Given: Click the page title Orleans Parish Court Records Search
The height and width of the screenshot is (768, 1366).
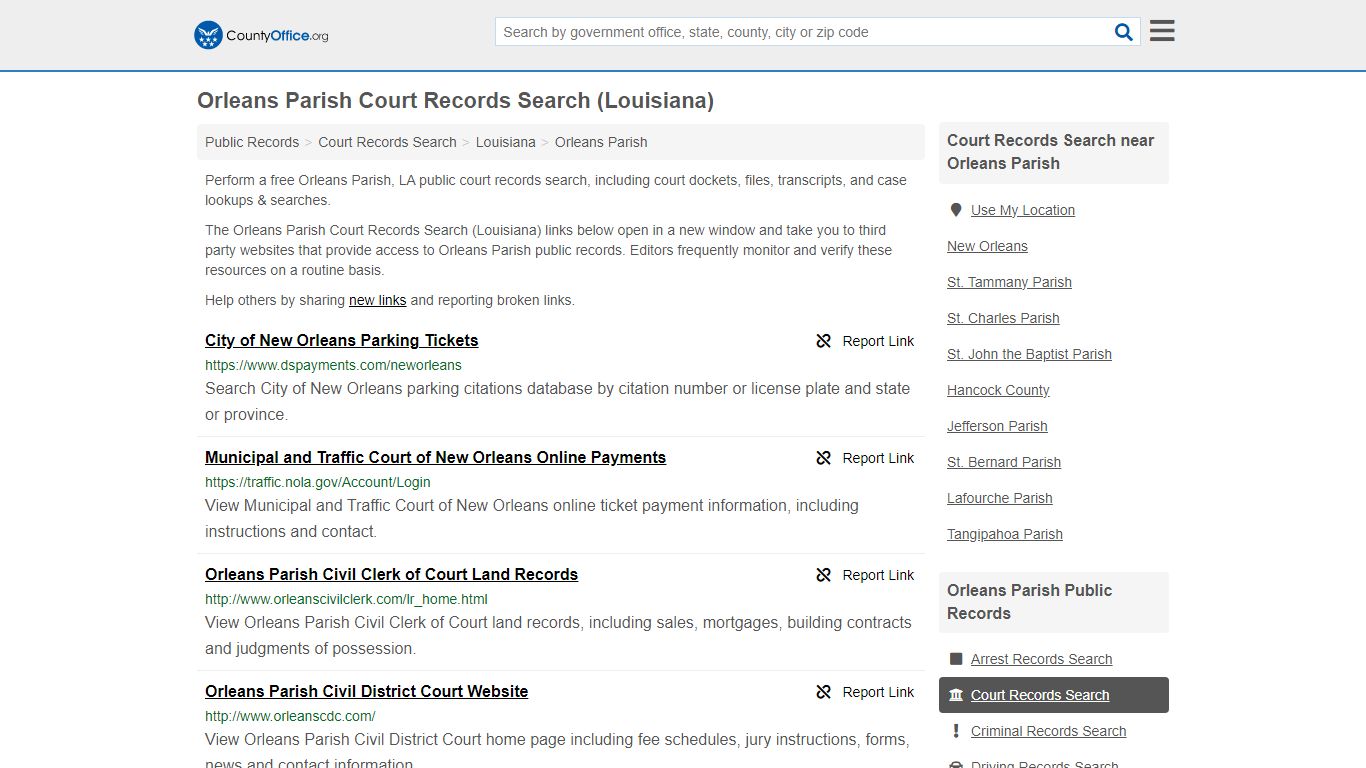Looking at the screenshot, I should (455, 101).
